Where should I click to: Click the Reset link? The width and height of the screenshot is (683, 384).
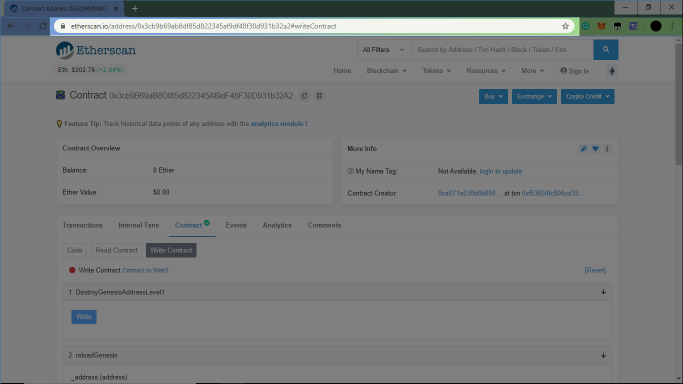pyautogui.click(x=595, y=270)
